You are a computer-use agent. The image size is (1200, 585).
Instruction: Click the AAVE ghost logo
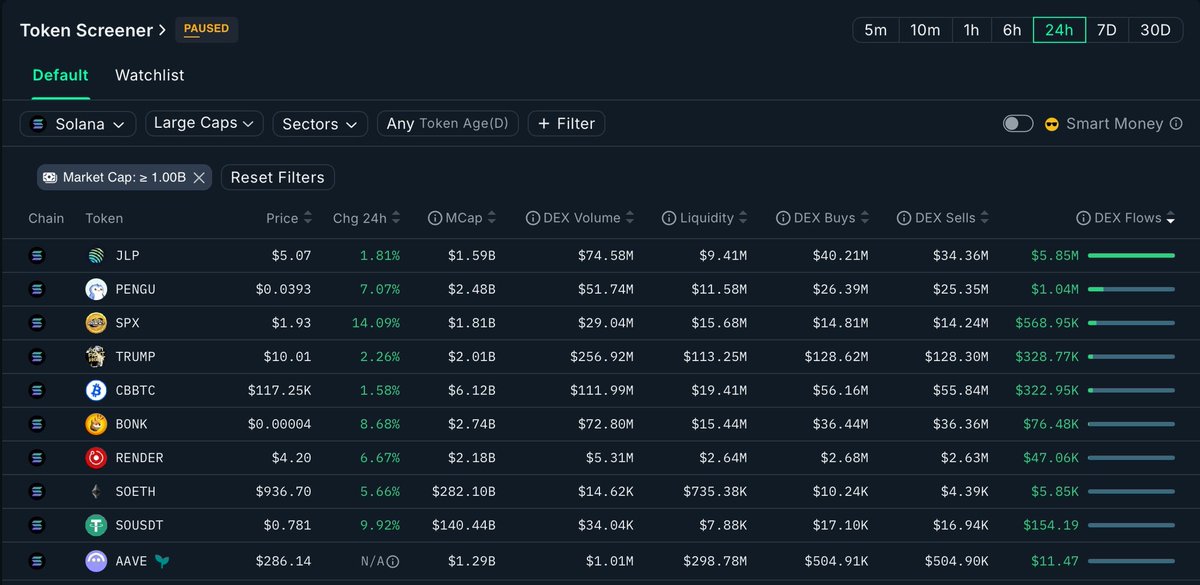point(96,561)
